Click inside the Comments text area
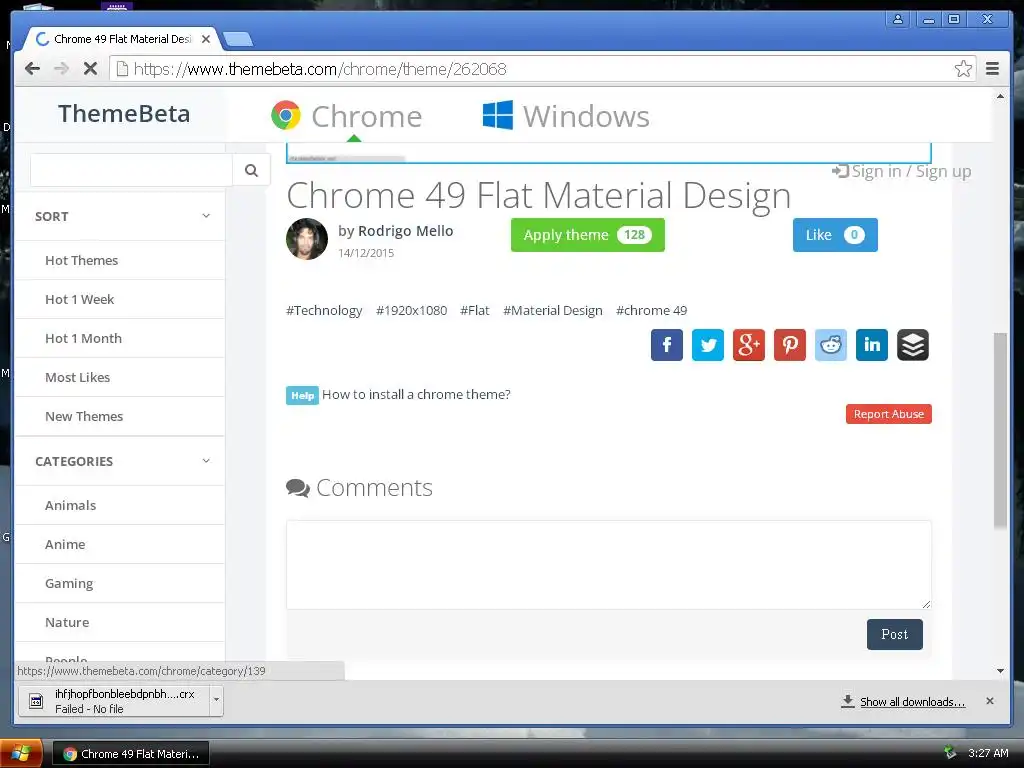This screenshot has height=768, width=1024. coord(609,565)
